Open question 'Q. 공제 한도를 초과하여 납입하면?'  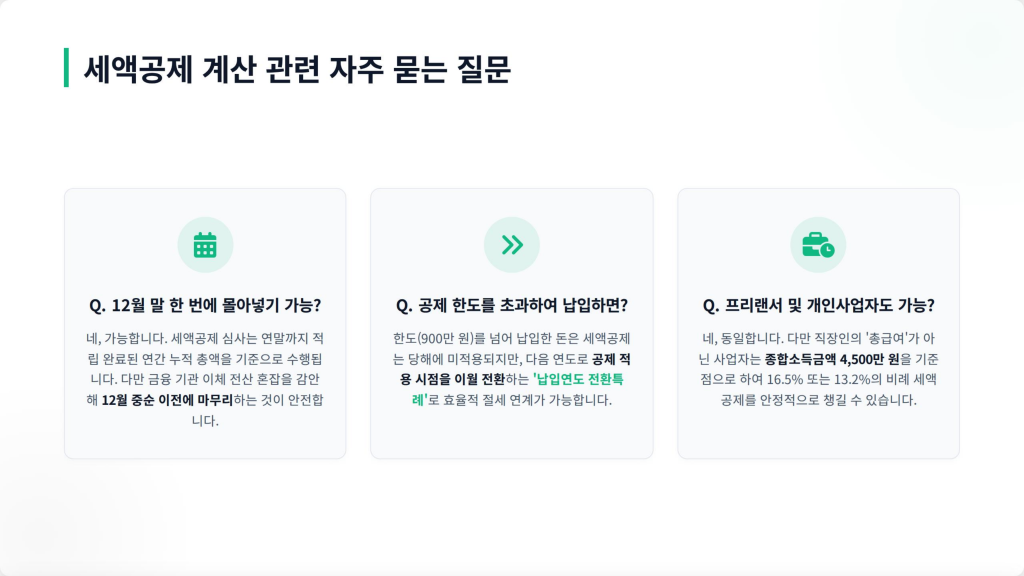pos(512,305)
